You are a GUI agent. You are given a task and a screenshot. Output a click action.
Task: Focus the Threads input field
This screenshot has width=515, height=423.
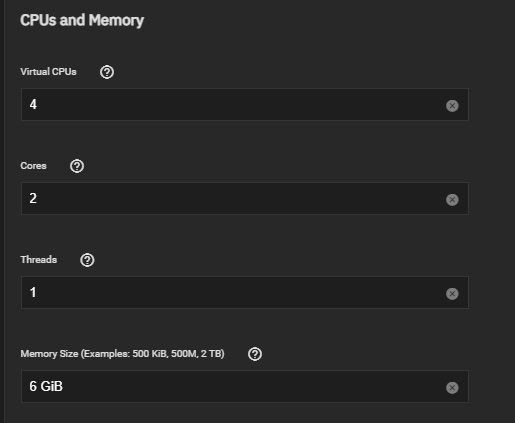[x=245, y=292]
